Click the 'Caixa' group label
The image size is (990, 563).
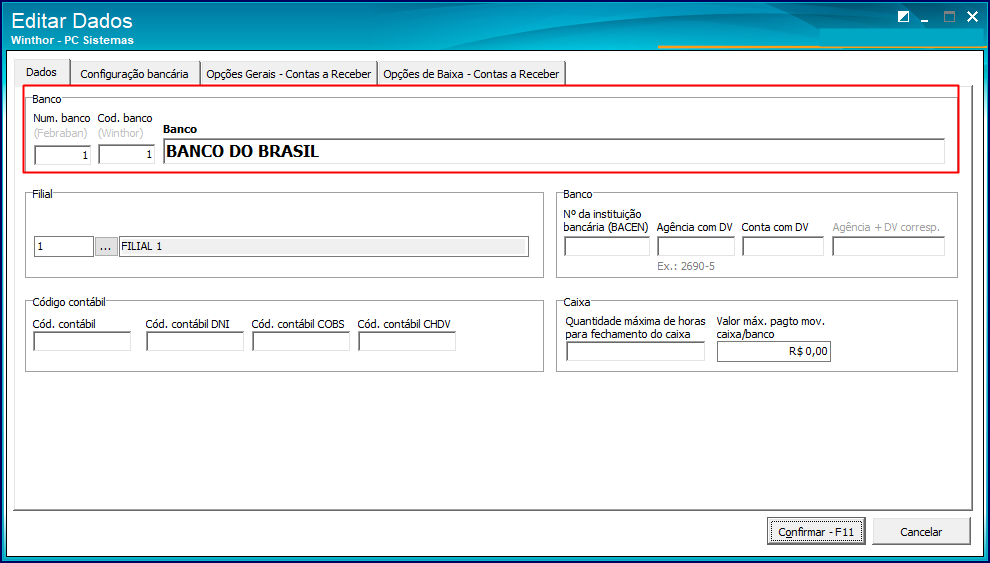click(x=576, y=303)
